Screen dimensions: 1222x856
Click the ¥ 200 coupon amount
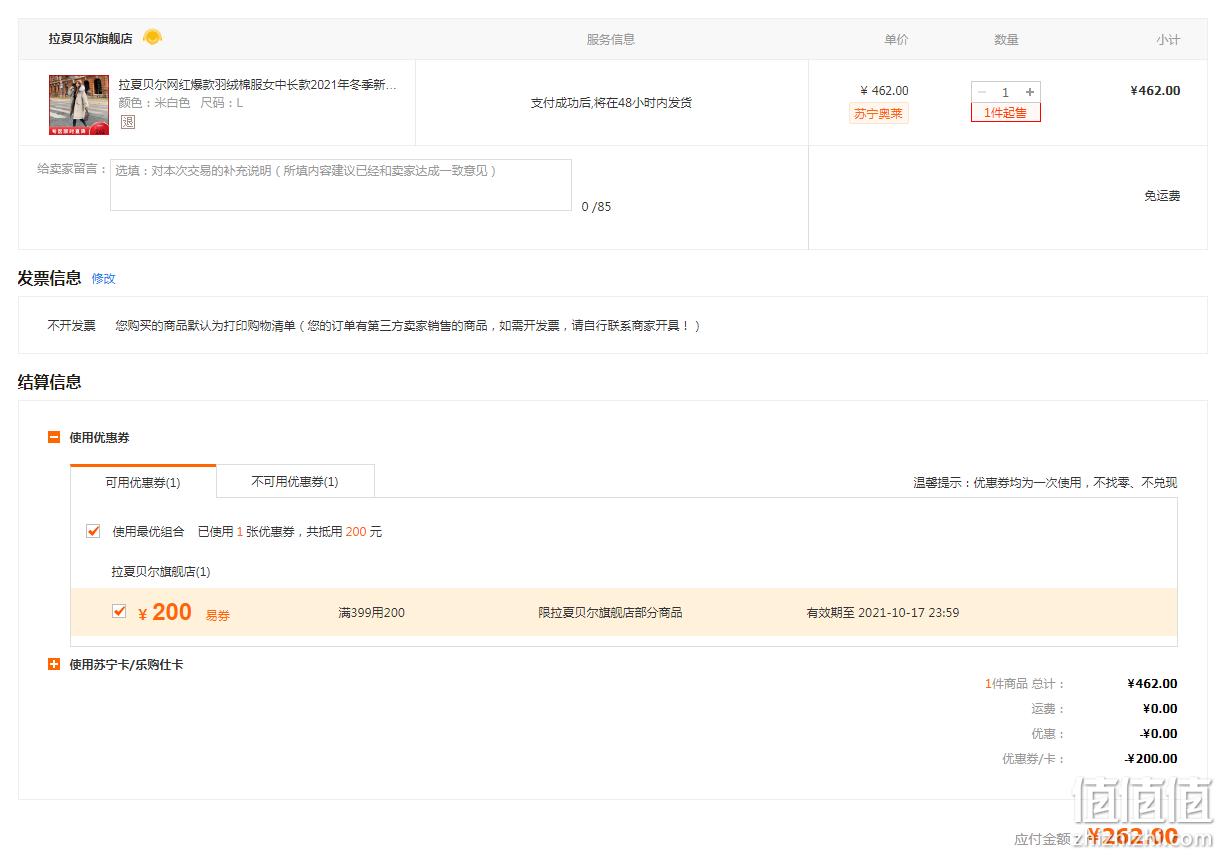165,612
